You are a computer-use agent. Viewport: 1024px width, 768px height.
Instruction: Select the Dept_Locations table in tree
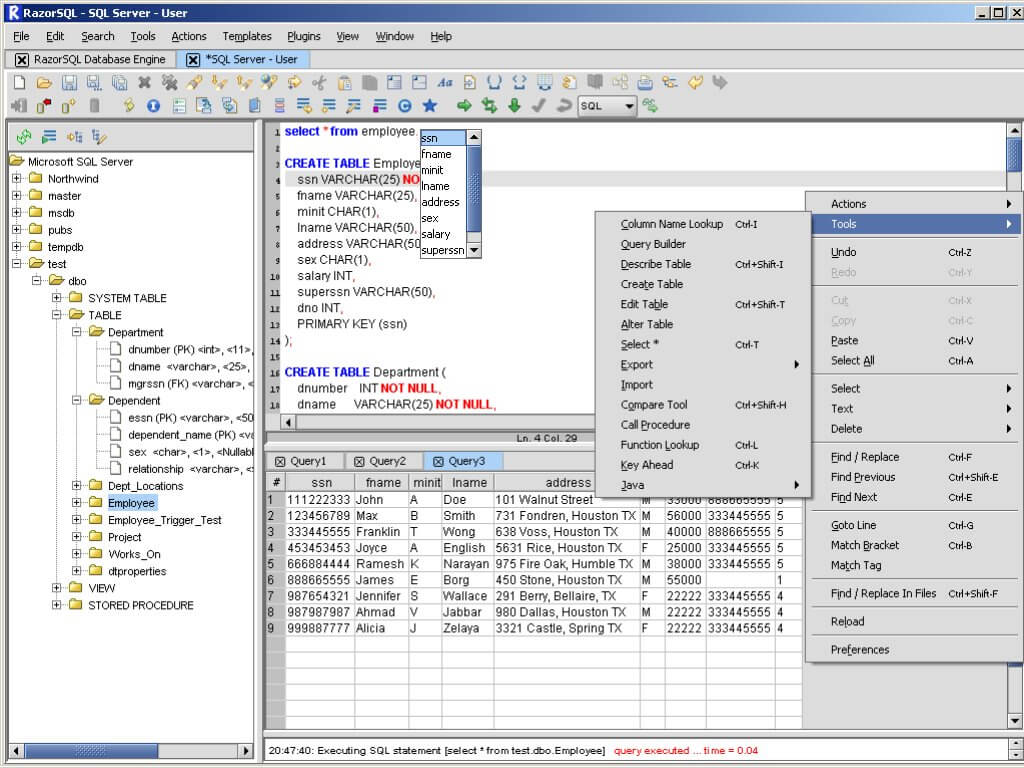(146, 486)
